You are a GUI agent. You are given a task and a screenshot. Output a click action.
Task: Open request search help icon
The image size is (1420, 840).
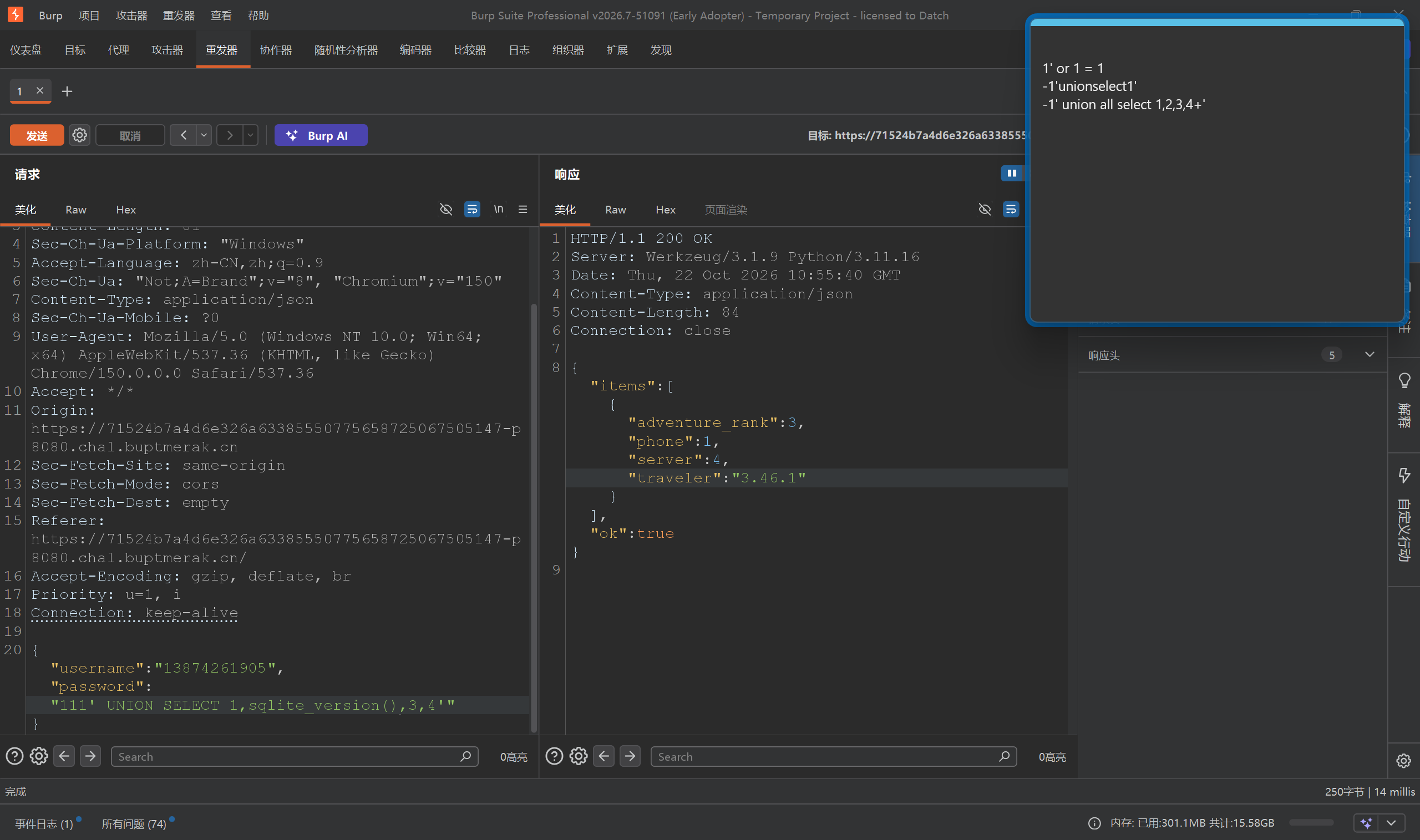[x=14, y=756]
